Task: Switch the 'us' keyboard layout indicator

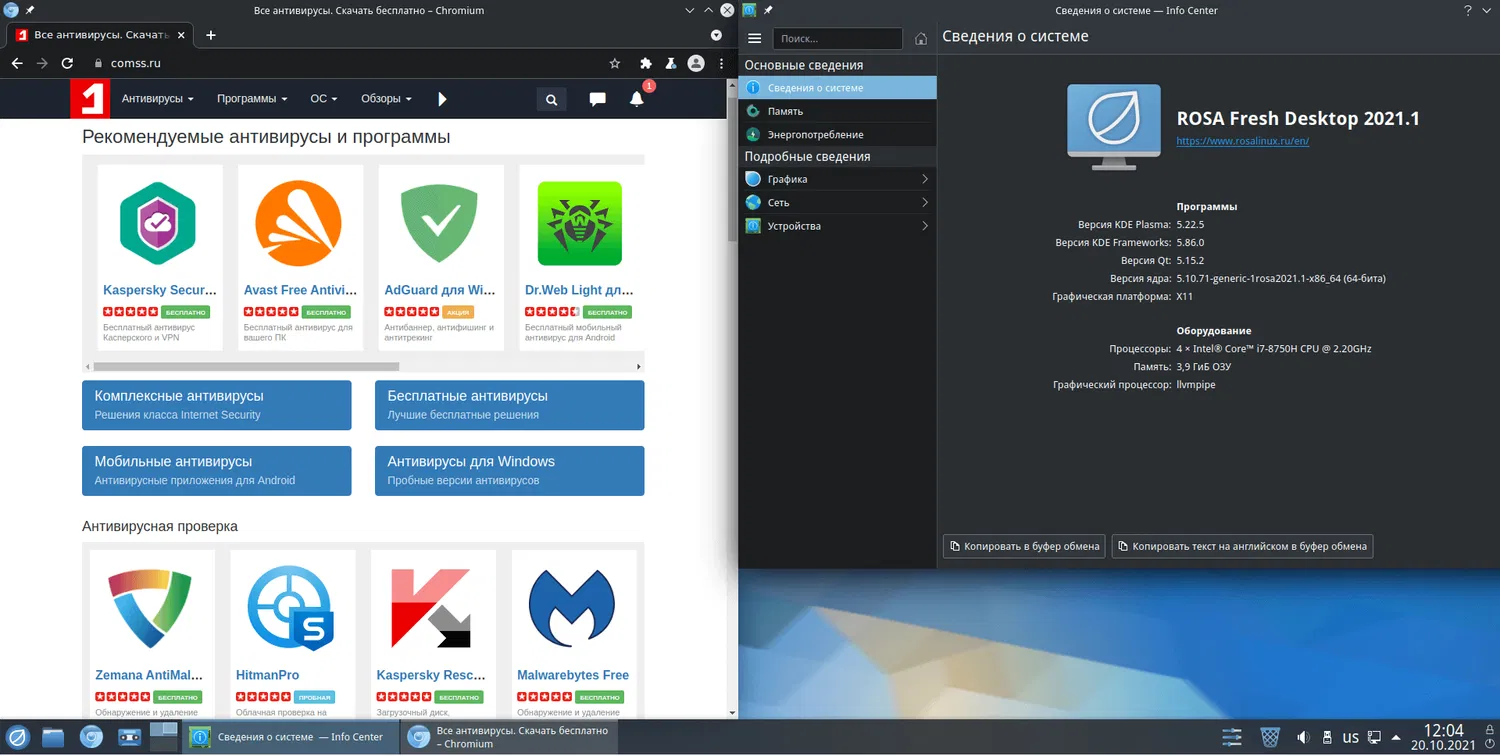Action: pyautogui.click(x=1351, y=738)
